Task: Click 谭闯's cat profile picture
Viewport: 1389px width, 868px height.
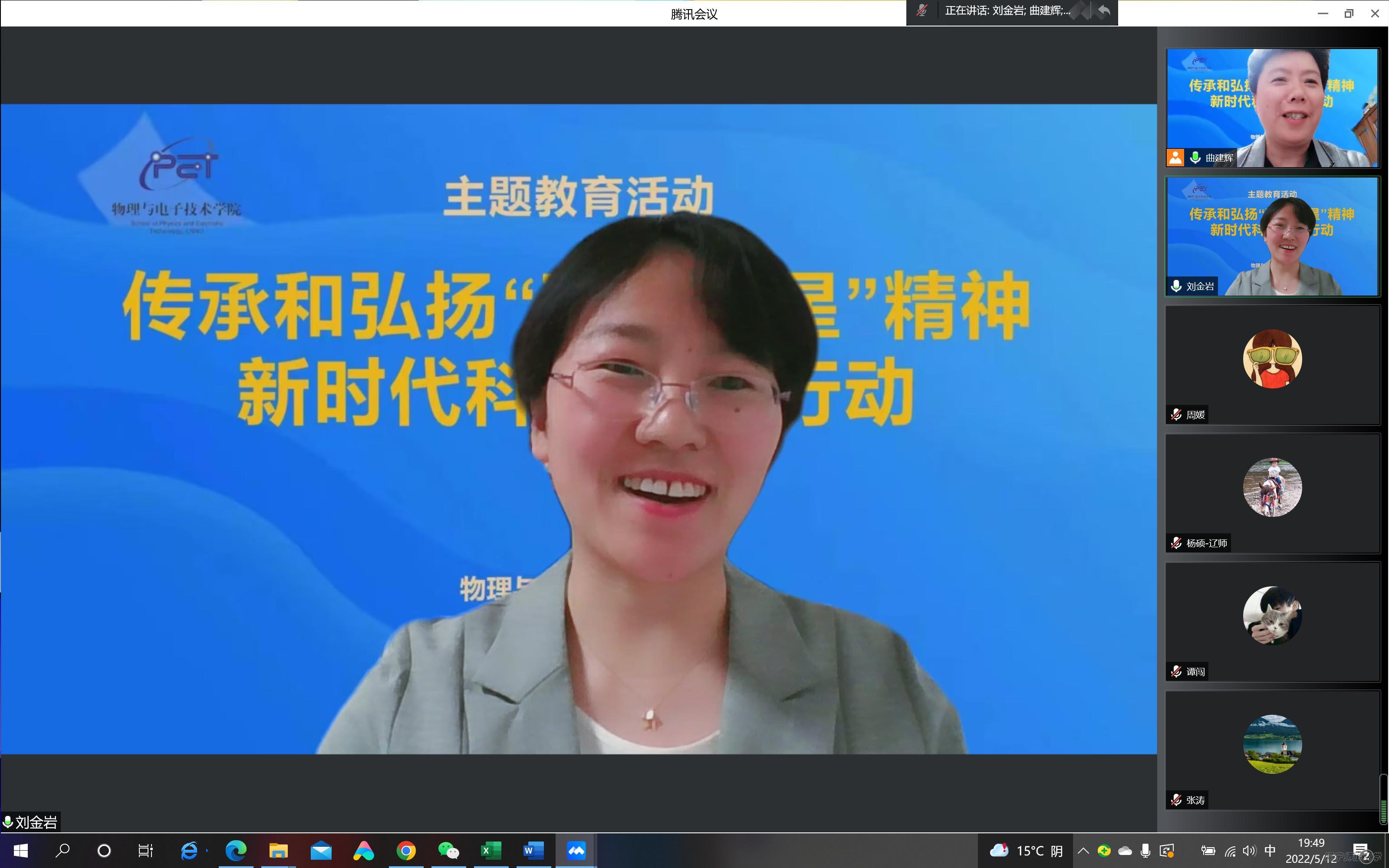Action: point(1272,615)
